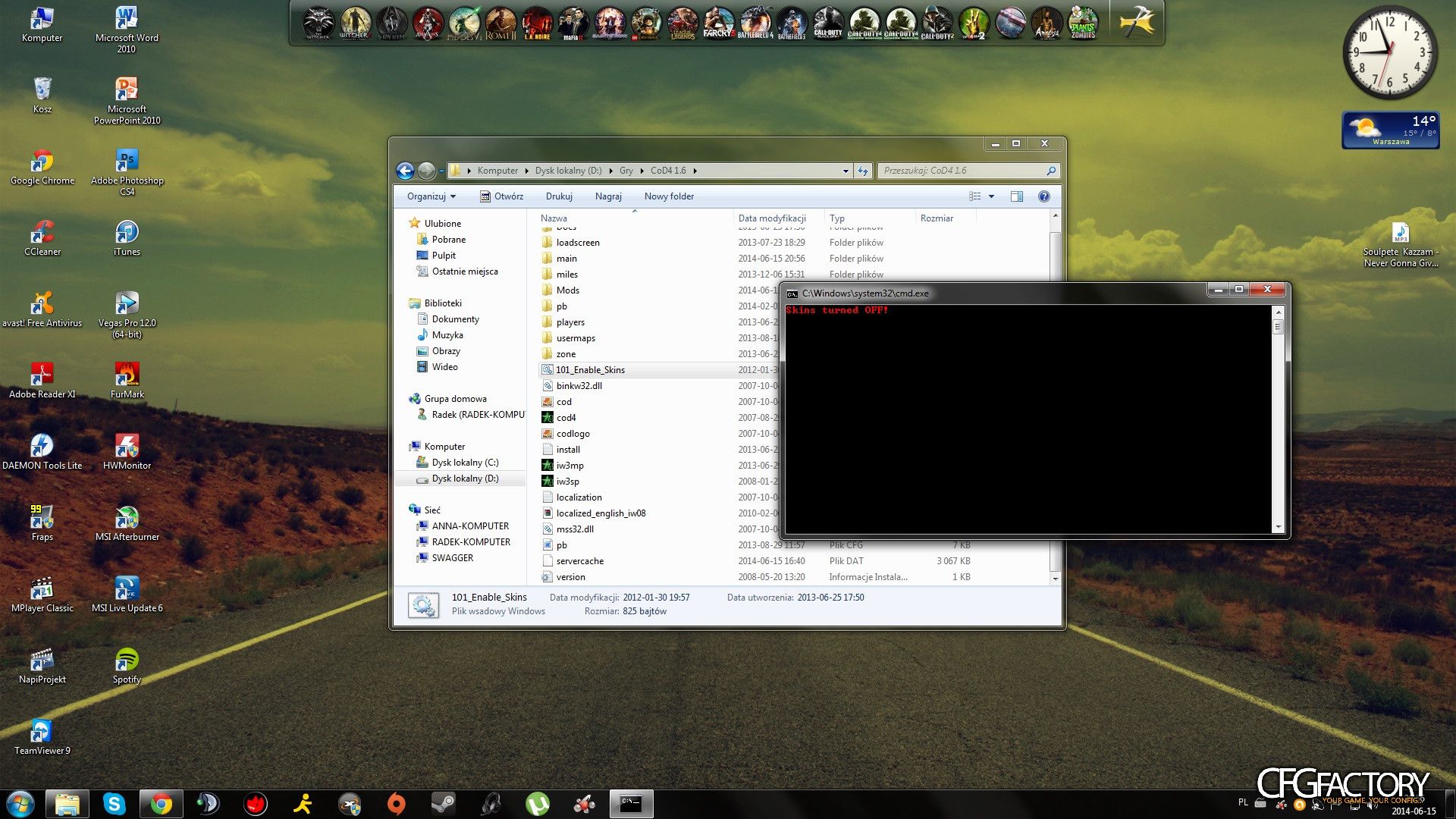Open the crossed-tools settings icon in dock
This screenshot has width=1456, height=819.
click(1137, 23)
